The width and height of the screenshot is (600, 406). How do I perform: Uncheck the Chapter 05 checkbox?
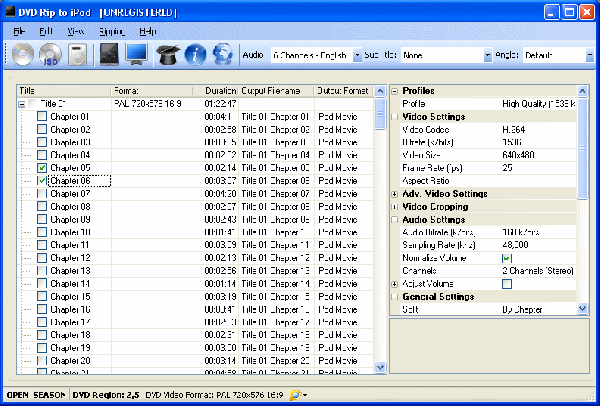42,168
